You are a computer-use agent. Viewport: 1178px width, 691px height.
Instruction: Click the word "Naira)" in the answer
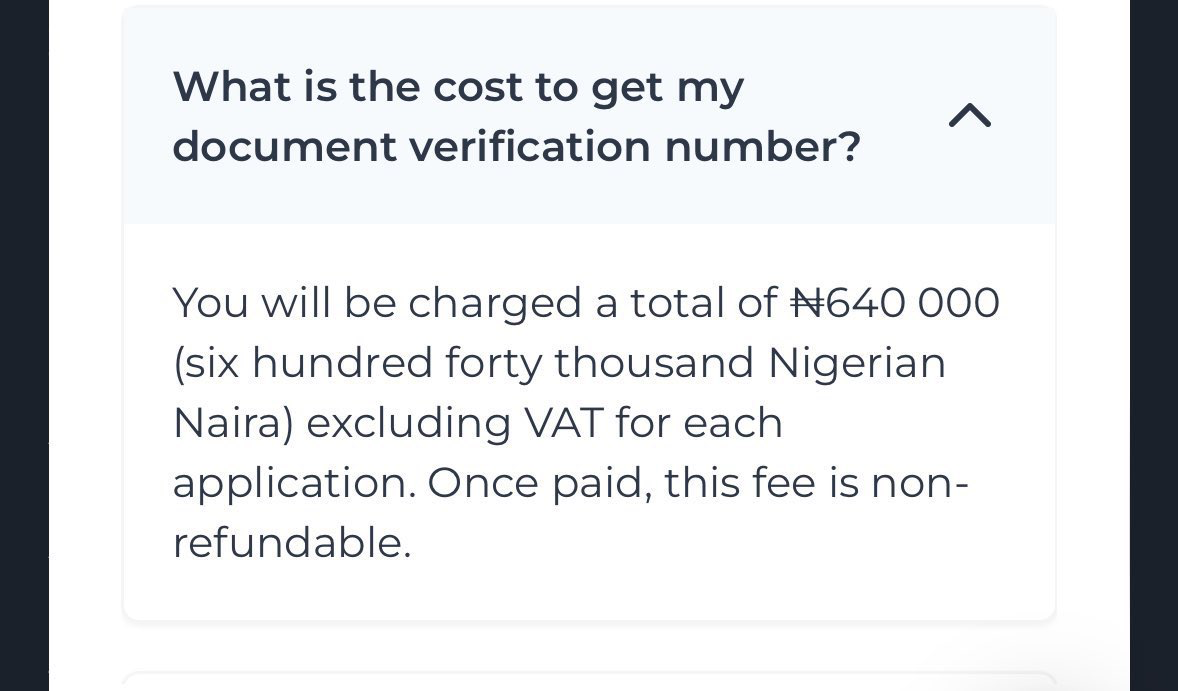(x=233, y=423)
